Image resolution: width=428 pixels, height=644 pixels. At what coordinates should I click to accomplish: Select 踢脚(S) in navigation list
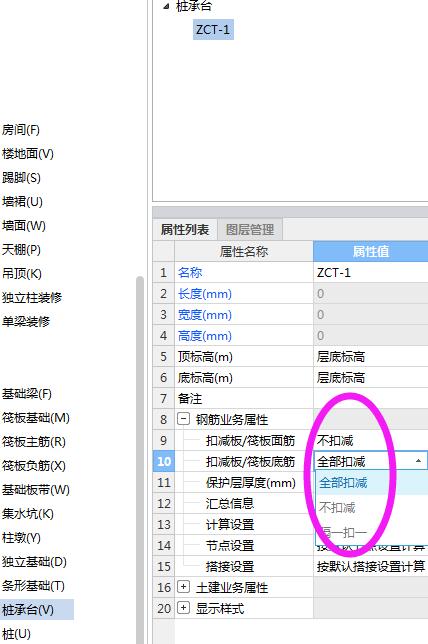21,178
